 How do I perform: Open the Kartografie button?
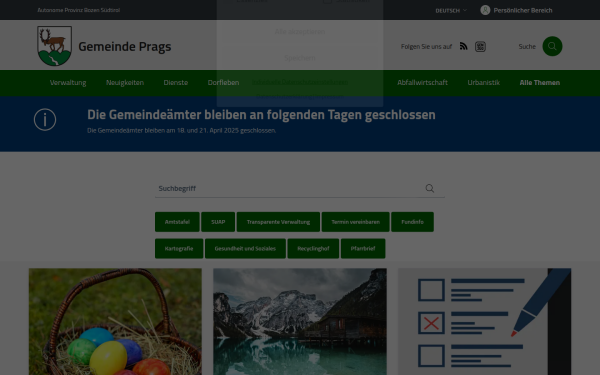click(179, 249)
